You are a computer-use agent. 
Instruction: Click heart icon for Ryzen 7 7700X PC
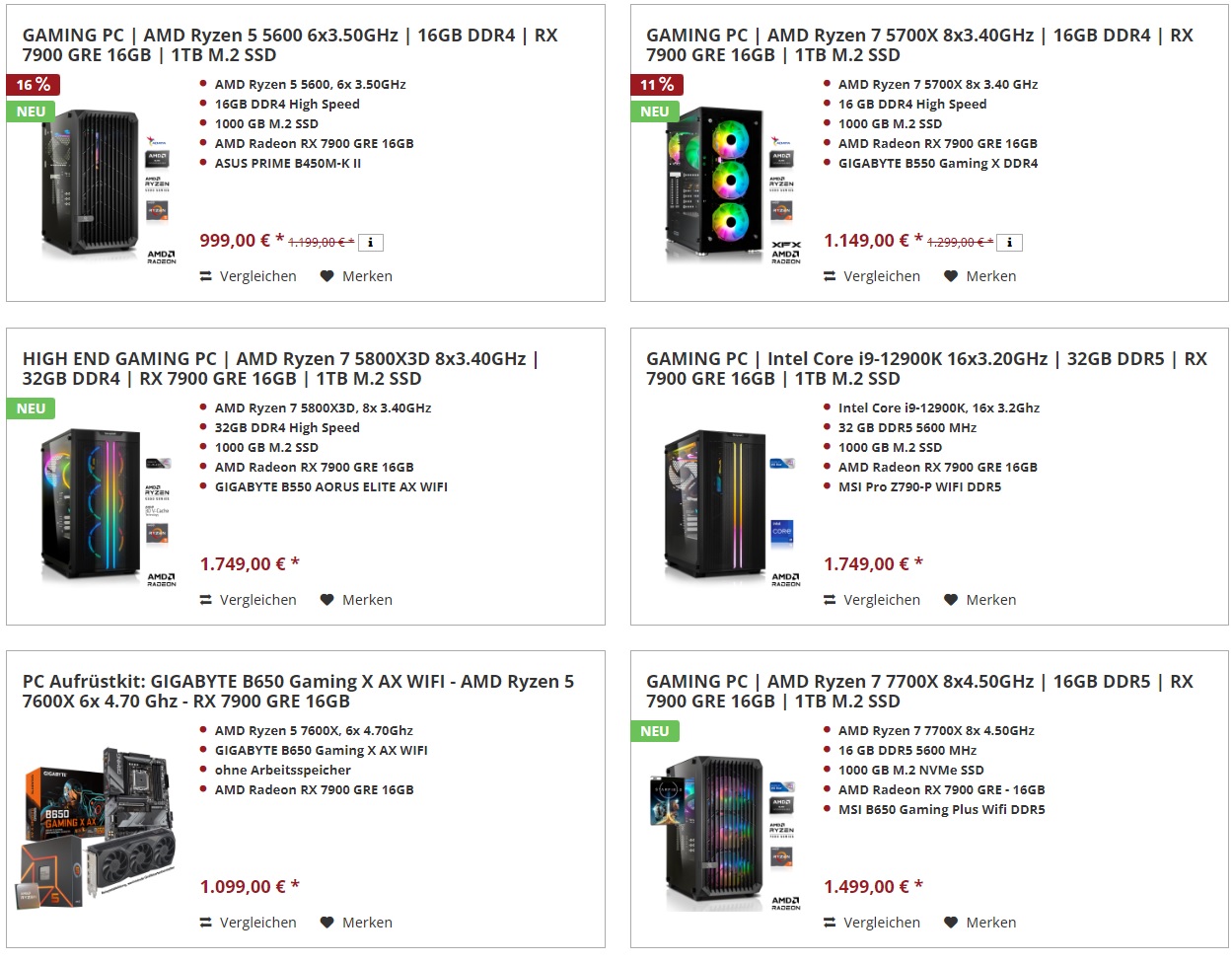pos(951,923)
